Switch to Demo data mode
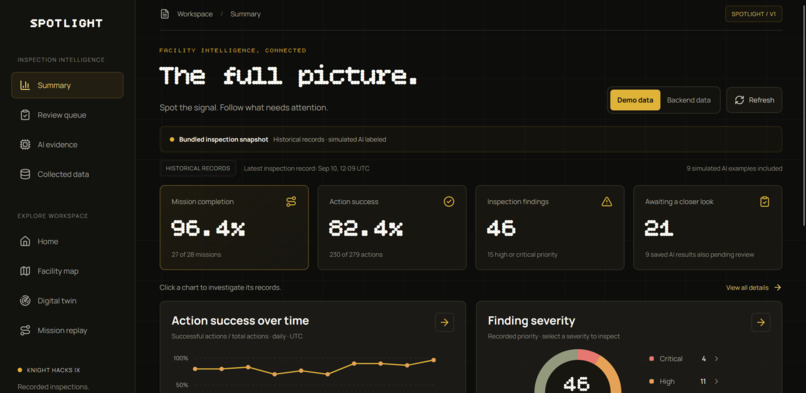 [x=635, y=100]
